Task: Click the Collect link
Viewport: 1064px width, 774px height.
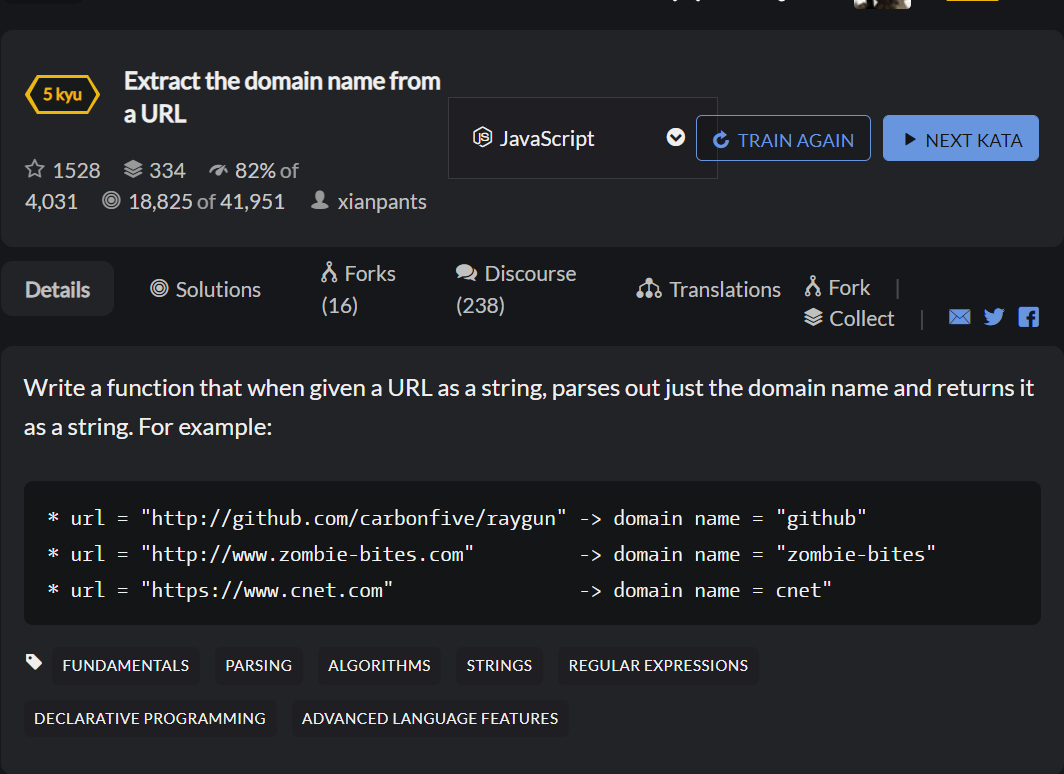Action: (x=850, y=318)
